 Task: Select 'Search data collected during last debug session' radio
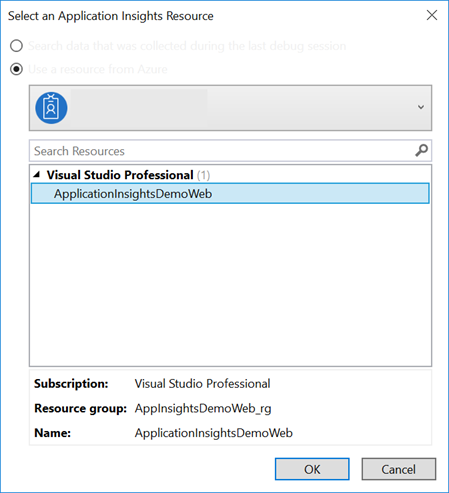tap(16, 46)
